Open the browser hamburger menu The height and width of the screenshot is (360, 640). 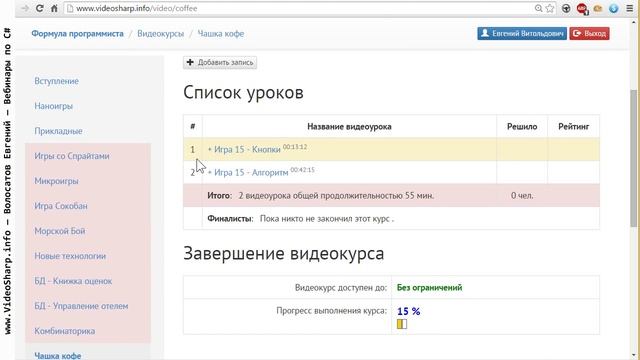(630, 8)
